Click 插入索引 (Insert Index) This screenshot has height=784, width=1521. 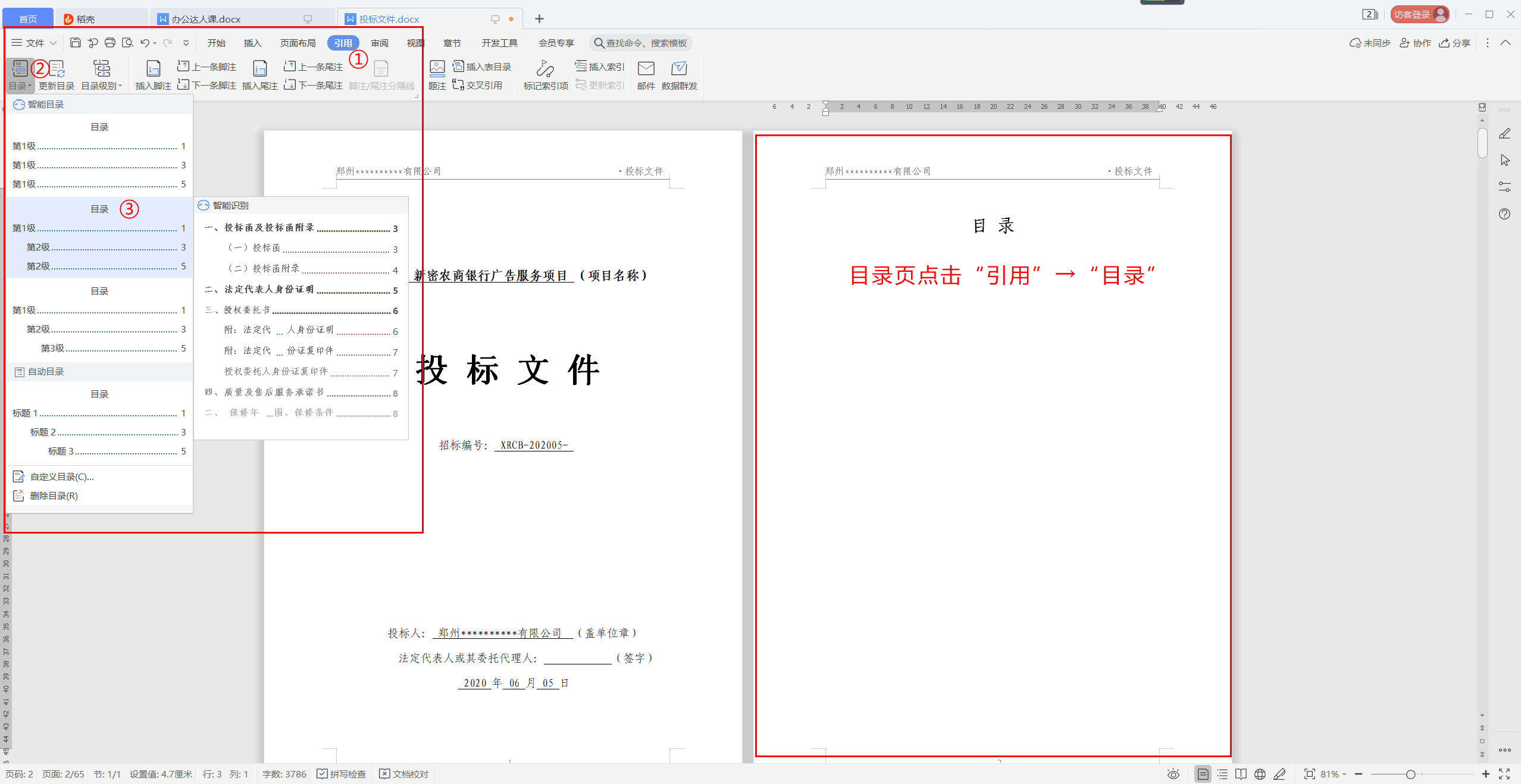[x=599, y=67]
